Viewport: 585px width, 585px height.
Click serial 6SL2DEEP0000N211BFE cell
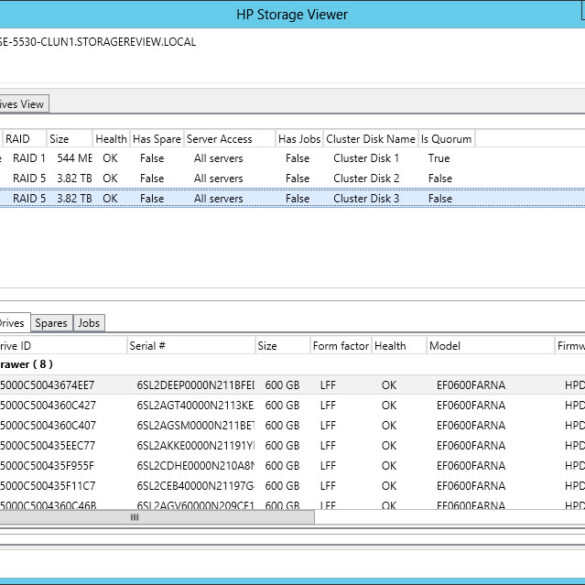click(195, 385)
